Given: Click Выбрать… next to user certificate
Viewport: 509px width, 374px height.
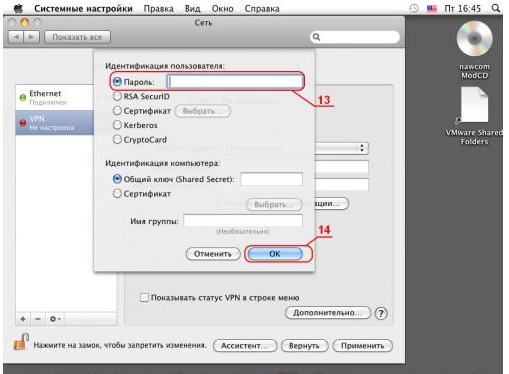Looking at the screenshot, I should (203, 111).
